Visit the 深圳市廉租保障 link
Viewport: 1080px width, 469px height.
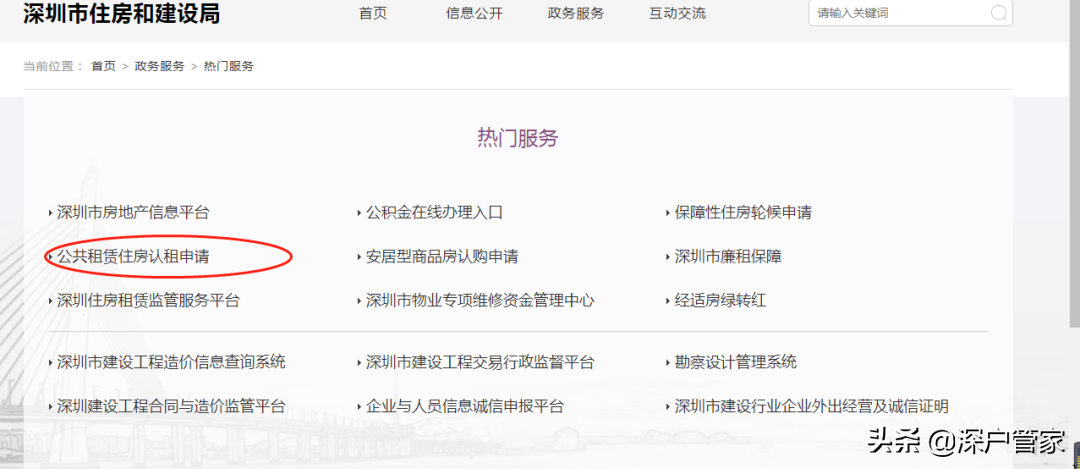click(728, 257)
